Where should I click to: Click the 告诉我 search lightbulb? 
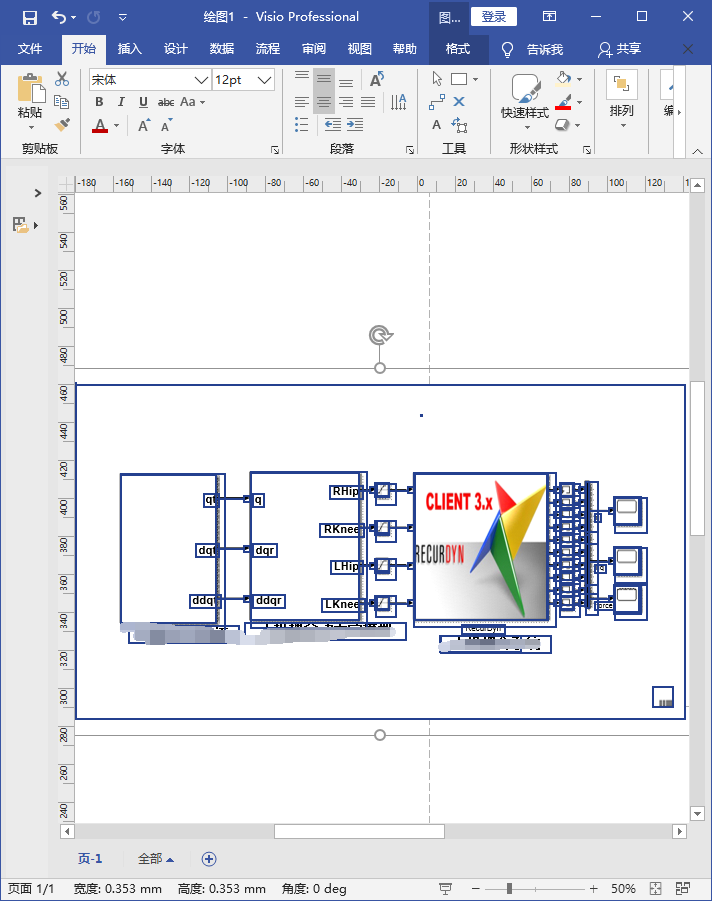[x=507, y=50]
